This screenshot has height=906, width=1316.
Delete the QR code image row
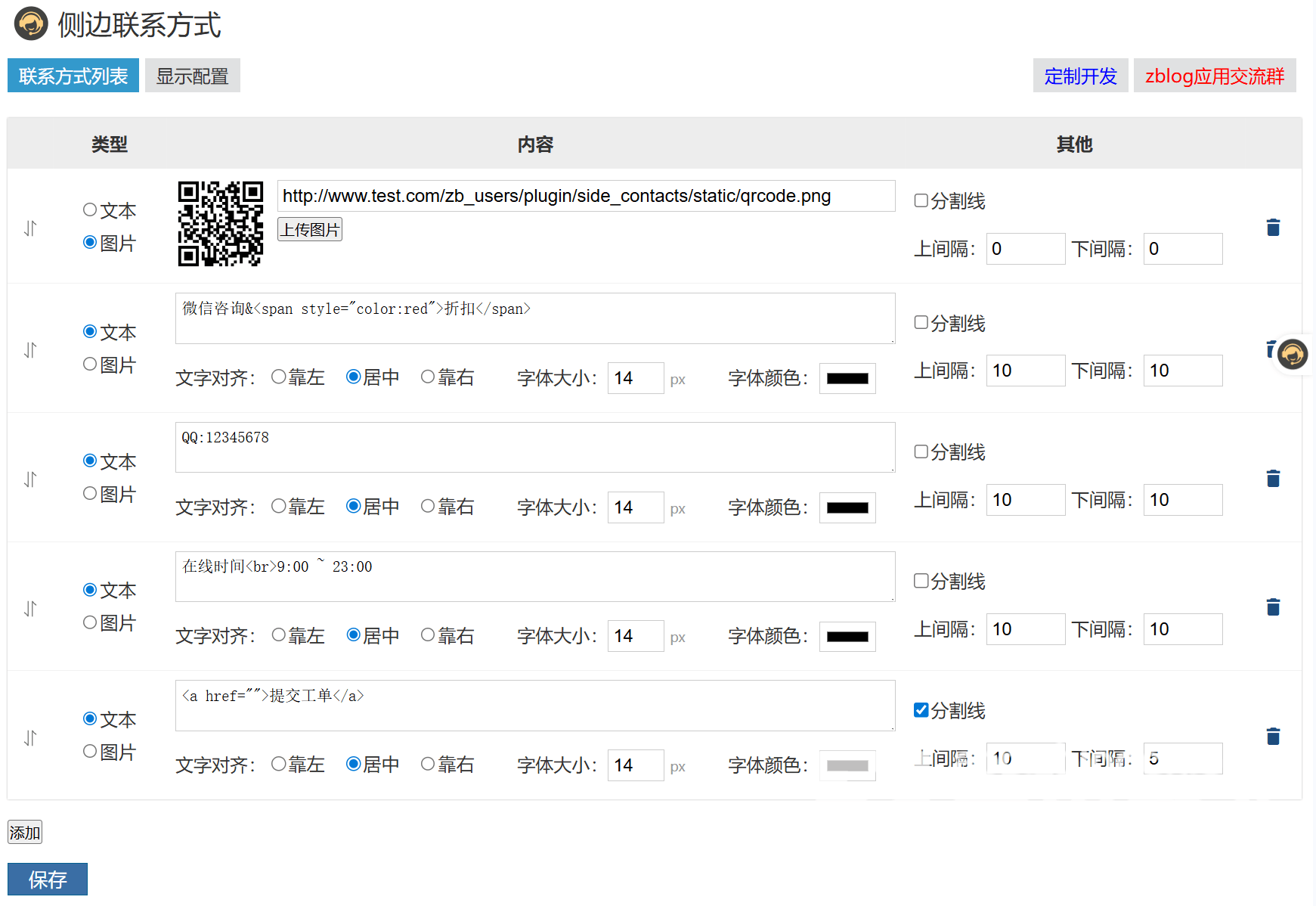1273,227
